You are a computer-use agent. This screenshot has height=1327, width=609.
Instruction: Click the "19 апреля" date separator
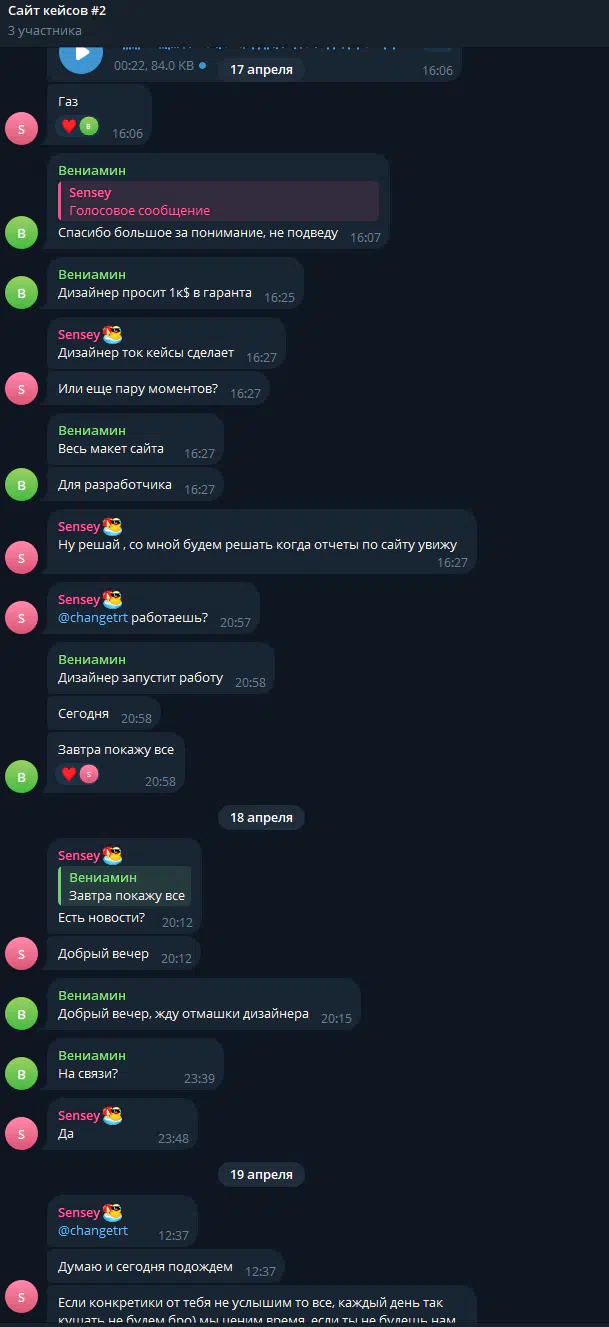click(261, 1174)
